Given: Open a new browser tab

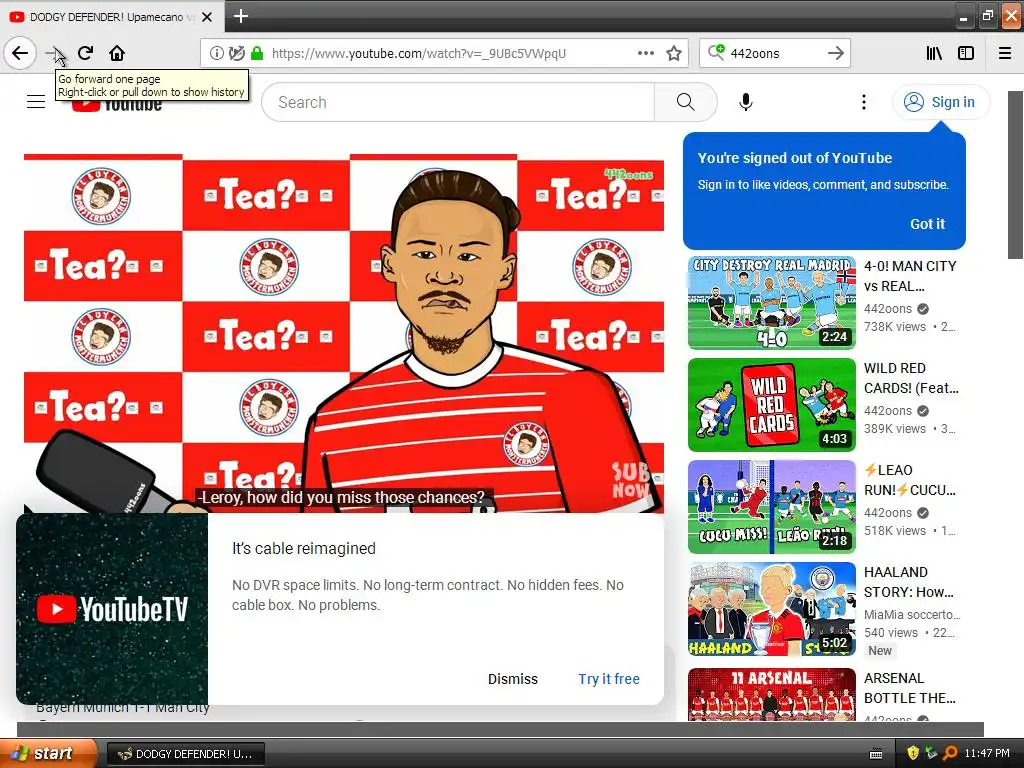Looking at the screenshot, I should pos(240,16).
